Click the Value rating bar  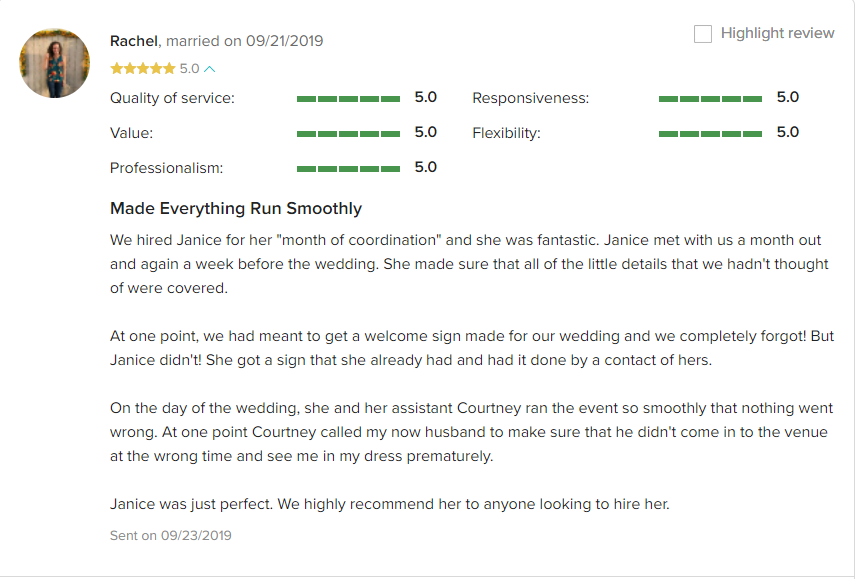click(x=348, y=134)
